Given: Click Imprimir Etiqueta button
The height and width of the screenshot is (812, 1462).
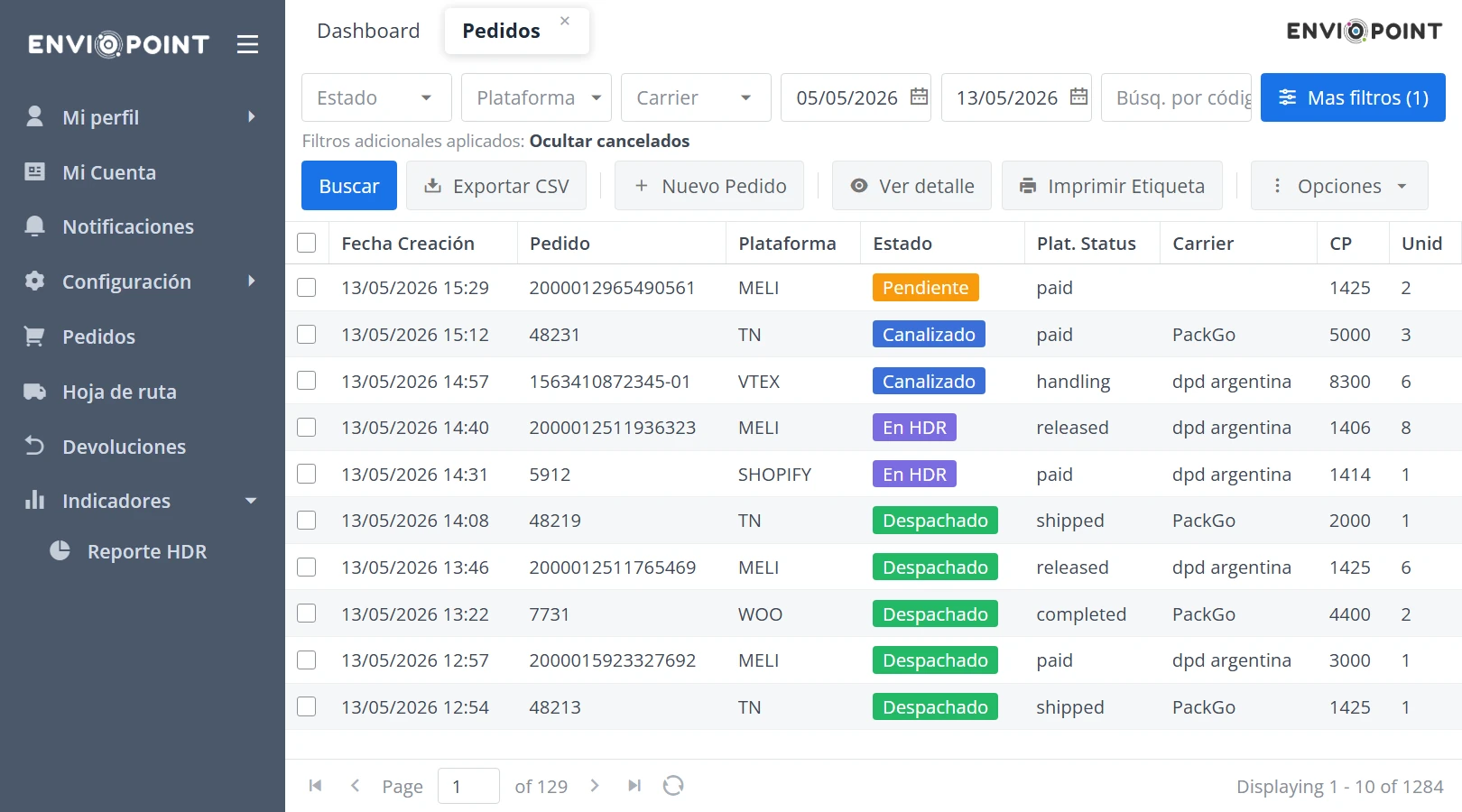Looking at the screenshot, I should click(1112, 186).
